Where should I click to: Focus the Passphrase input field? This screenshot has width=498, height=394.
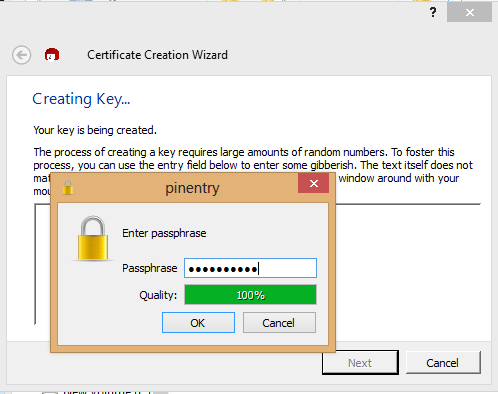pyautogui.click(x=250, y=268)
